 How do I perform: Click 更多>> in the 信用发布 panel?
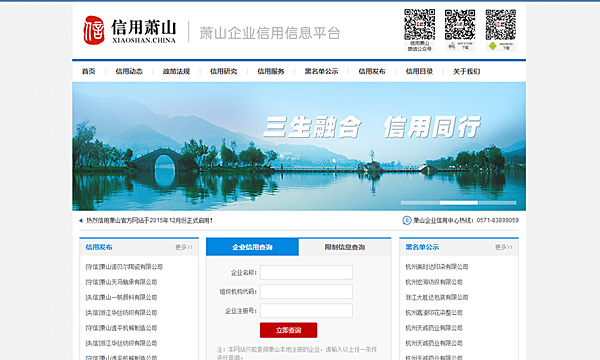click(x=184, y=247)
